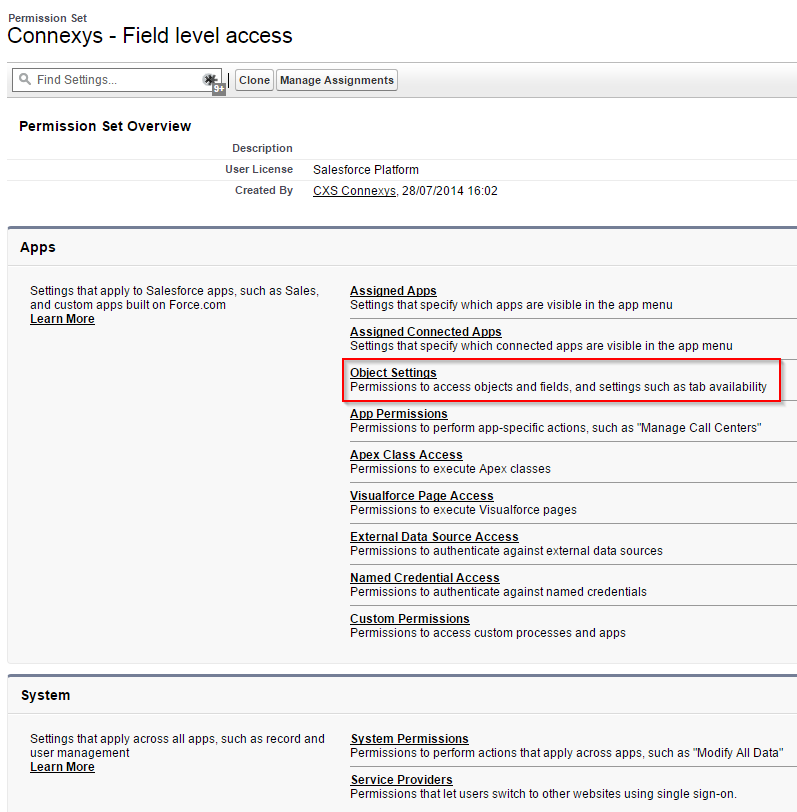Open the Object Settings link
This screenshot has height=812, width=797.
tap(393, 372)
